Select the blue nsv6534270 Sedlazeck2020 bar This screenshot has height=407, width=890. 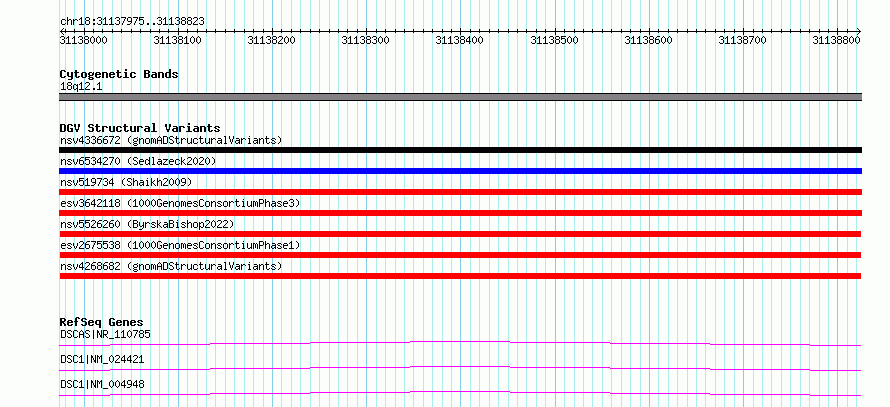tap(460, 171)
